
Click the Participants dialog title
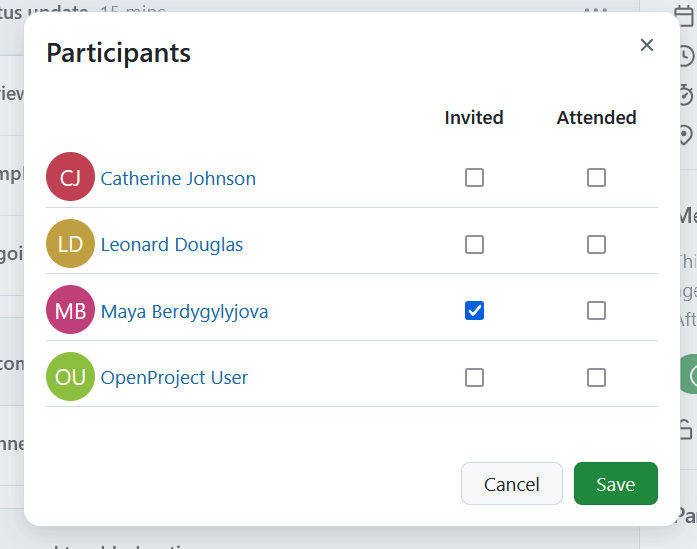click(119, 53)
